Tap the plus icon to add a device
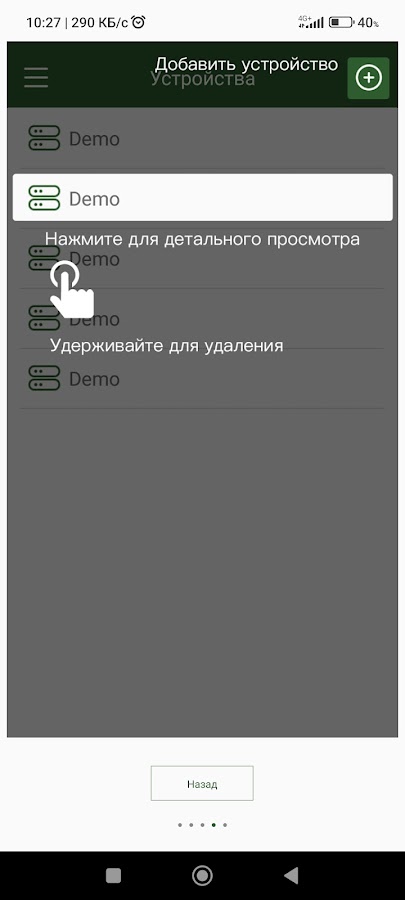 tap(368, 78)
